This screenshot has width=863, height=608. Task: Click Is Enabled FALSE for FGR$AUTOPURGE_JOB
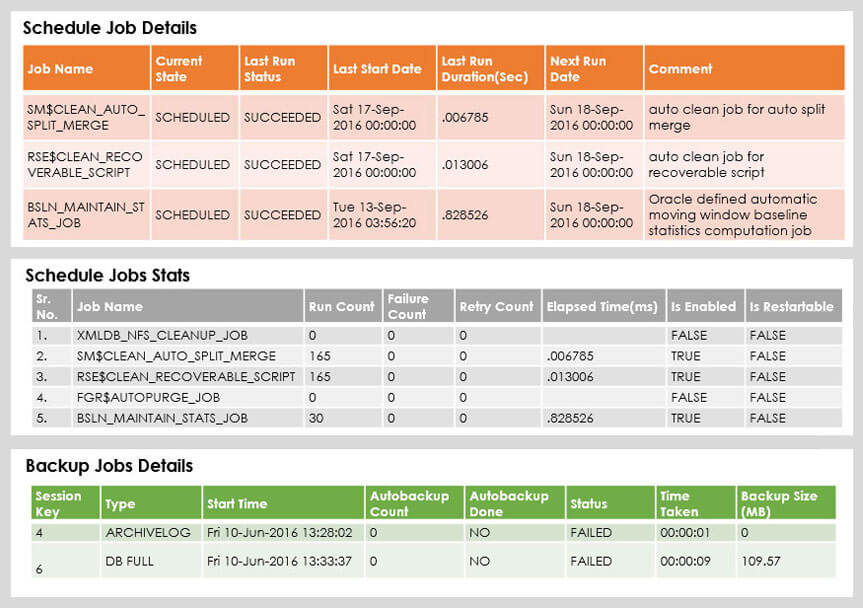(x=689, y=397)
